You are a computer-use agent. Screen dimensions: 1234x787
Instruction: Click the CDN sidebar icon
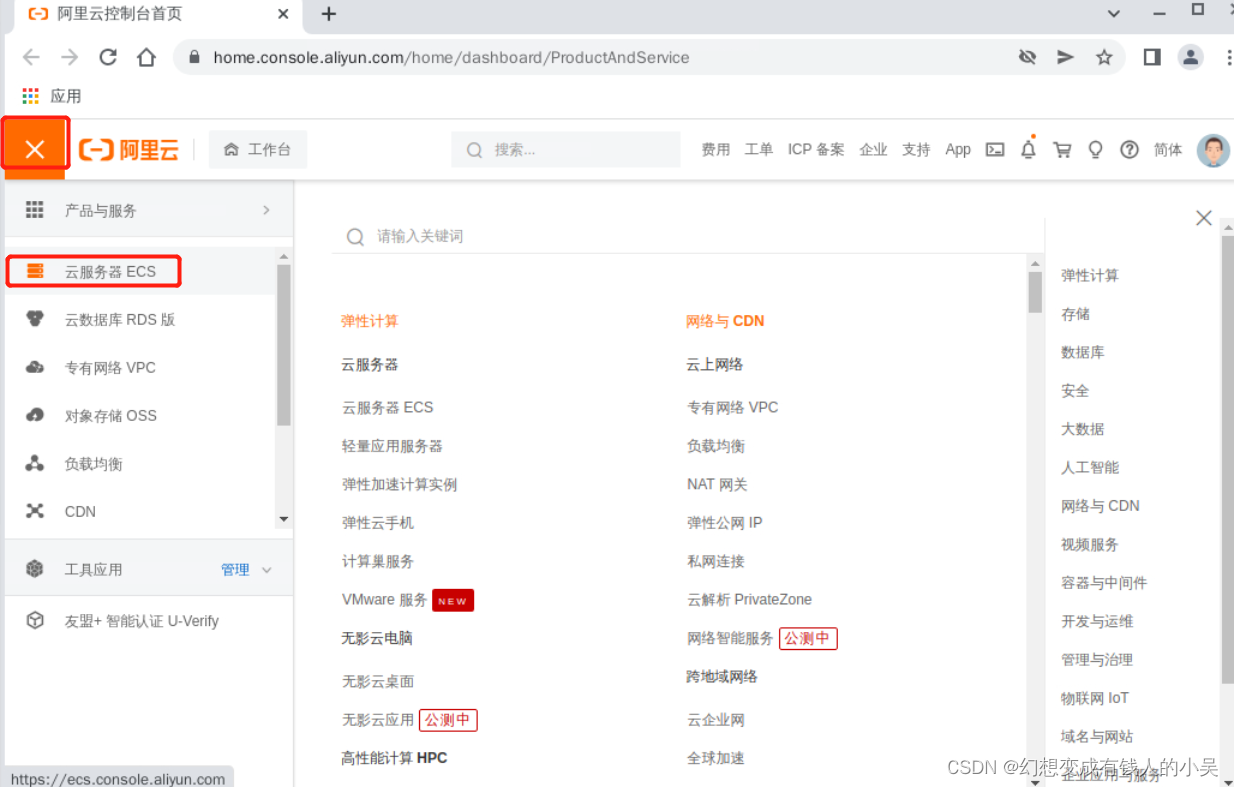[x=35, y=511]
